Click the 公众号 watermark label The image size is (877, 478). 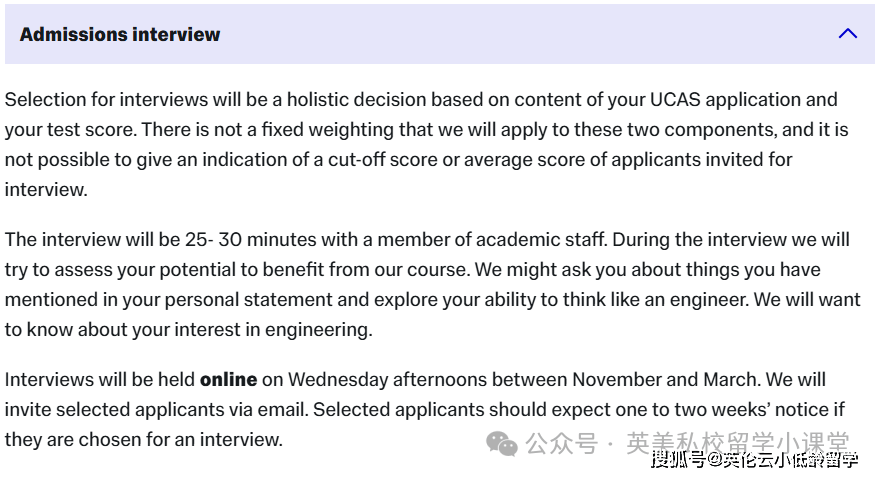(561, 444)
